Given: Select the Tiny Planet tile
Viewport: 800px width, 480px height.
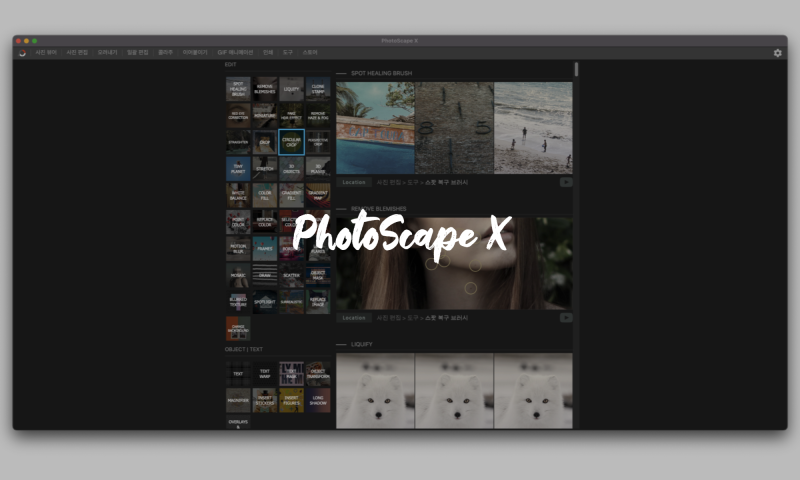Looking at the screenshot, I should click(x=238, y=168).
